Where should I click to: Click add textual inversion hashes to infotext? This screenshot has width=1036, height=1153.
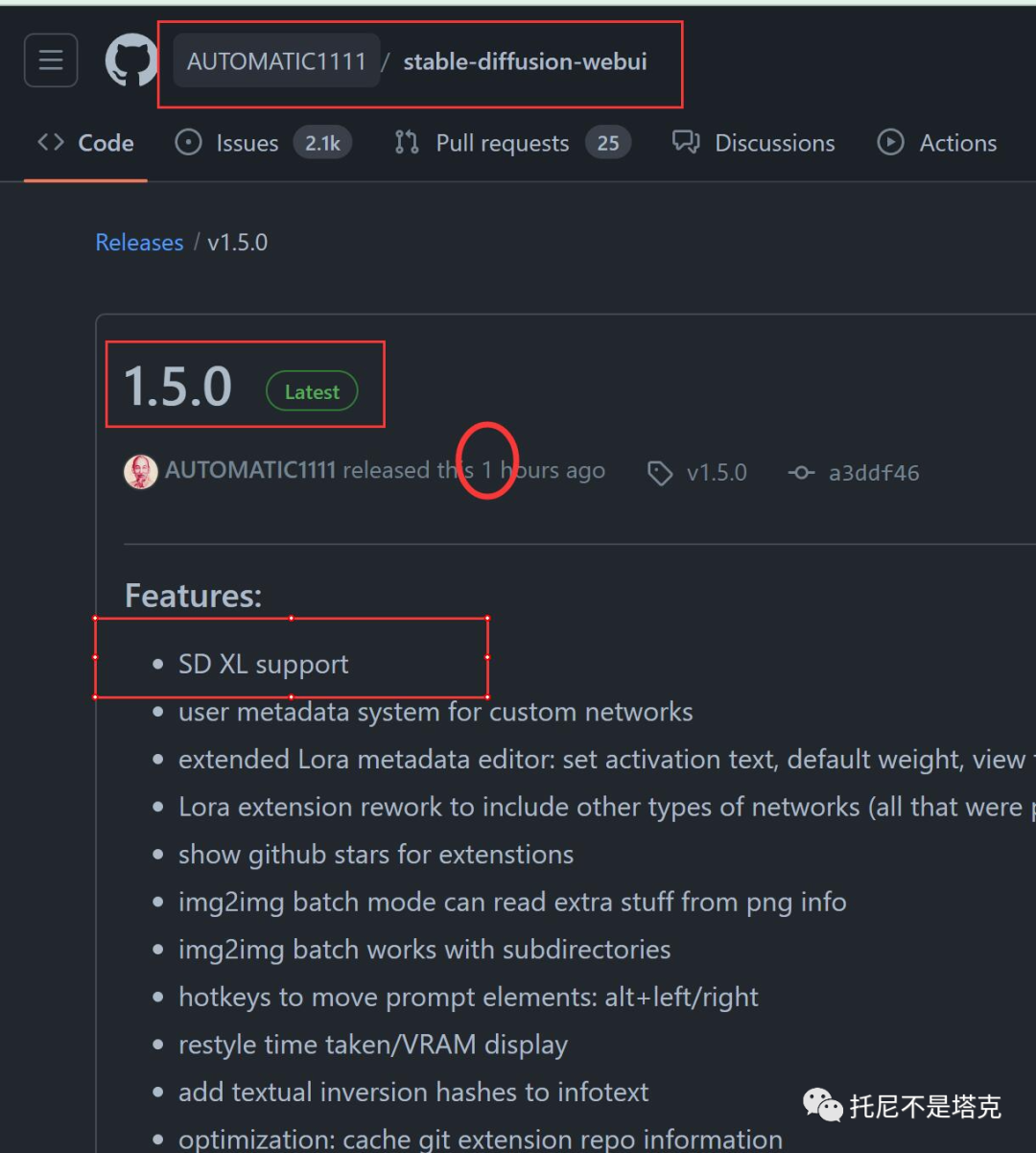(413, 1092)
